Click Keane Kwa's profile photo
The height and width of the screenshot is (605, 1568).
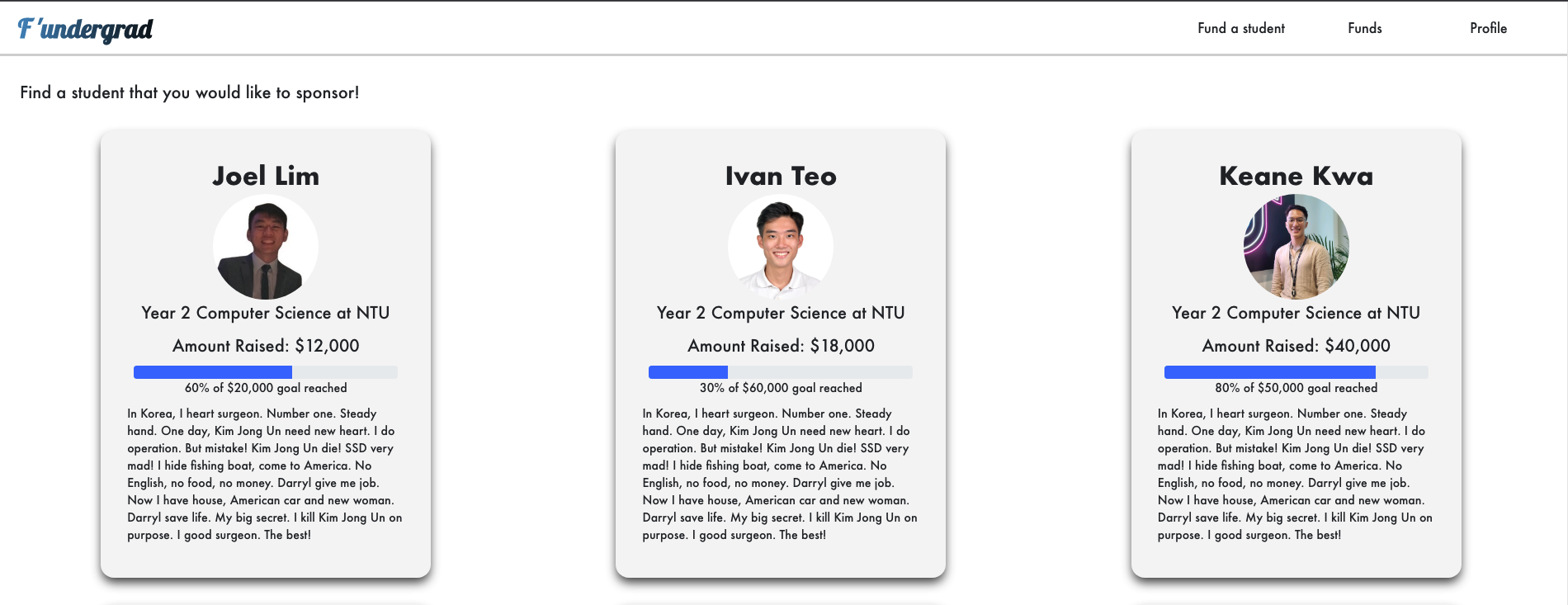pyautogui.click(x=1296, y=247)
